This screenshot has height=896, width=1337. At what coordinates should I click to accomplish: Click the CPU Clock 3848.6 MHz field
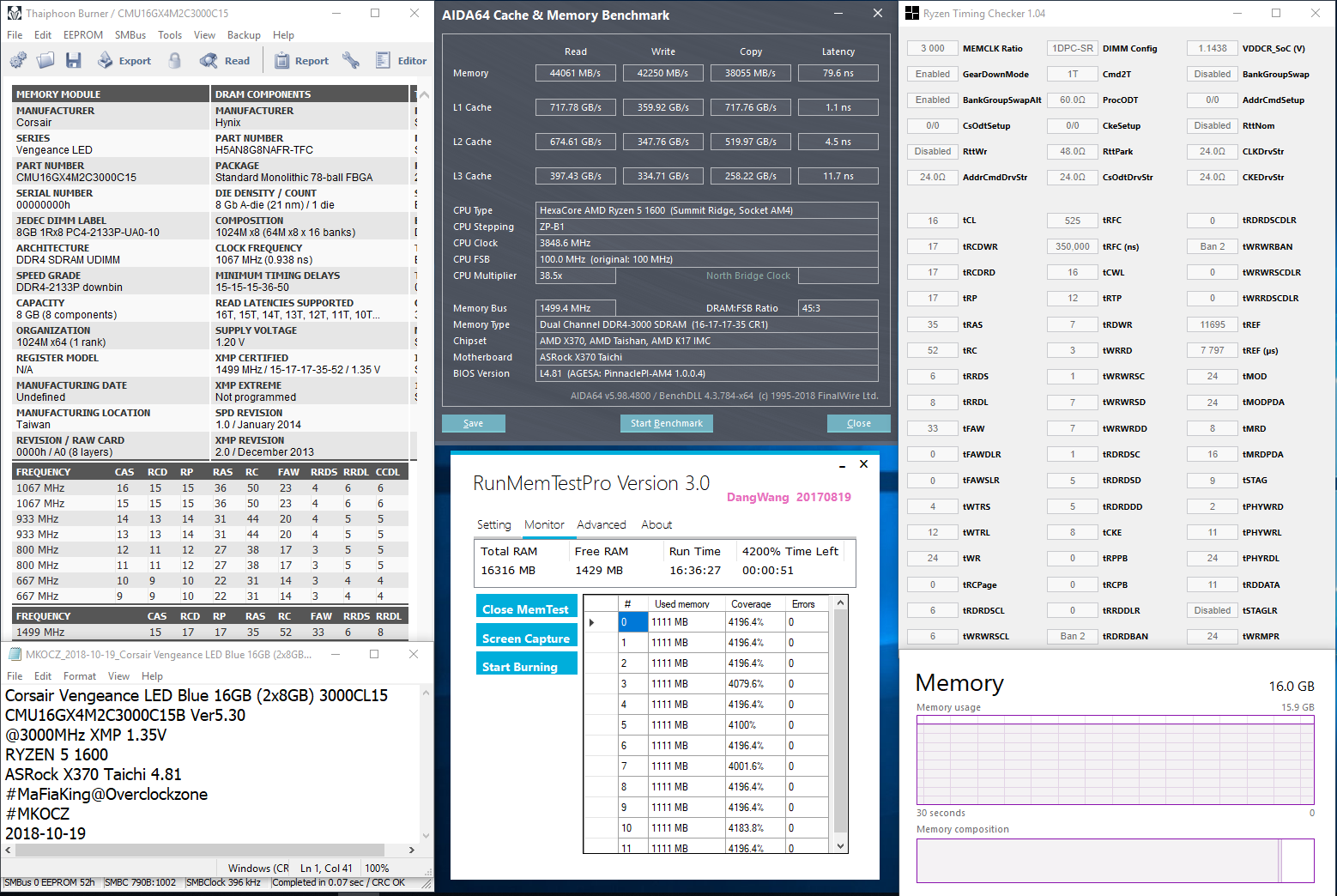point(707,243)
